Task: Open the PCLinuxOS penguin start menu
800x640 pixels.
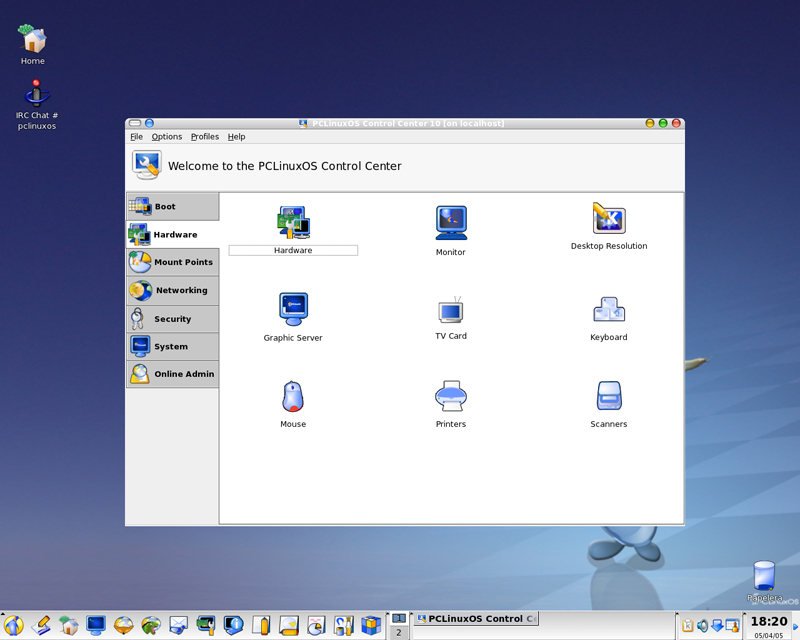Action: click(x=13, y=625)
